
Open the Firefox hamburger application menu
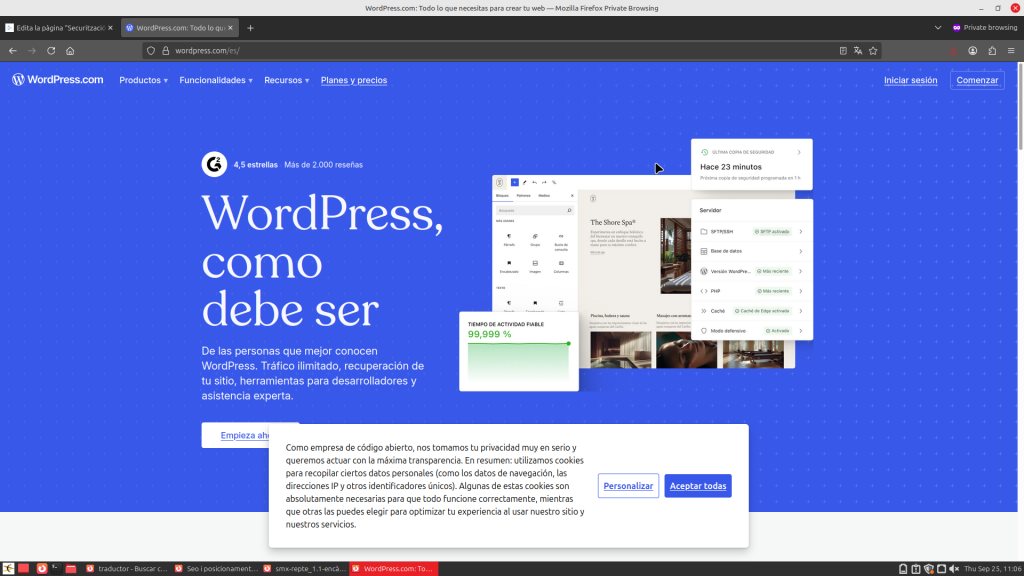coord(1010,50)
